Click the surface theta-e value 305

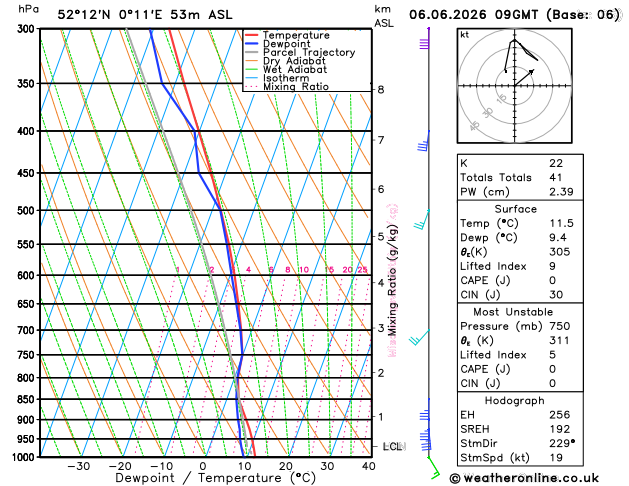(560, 252)
